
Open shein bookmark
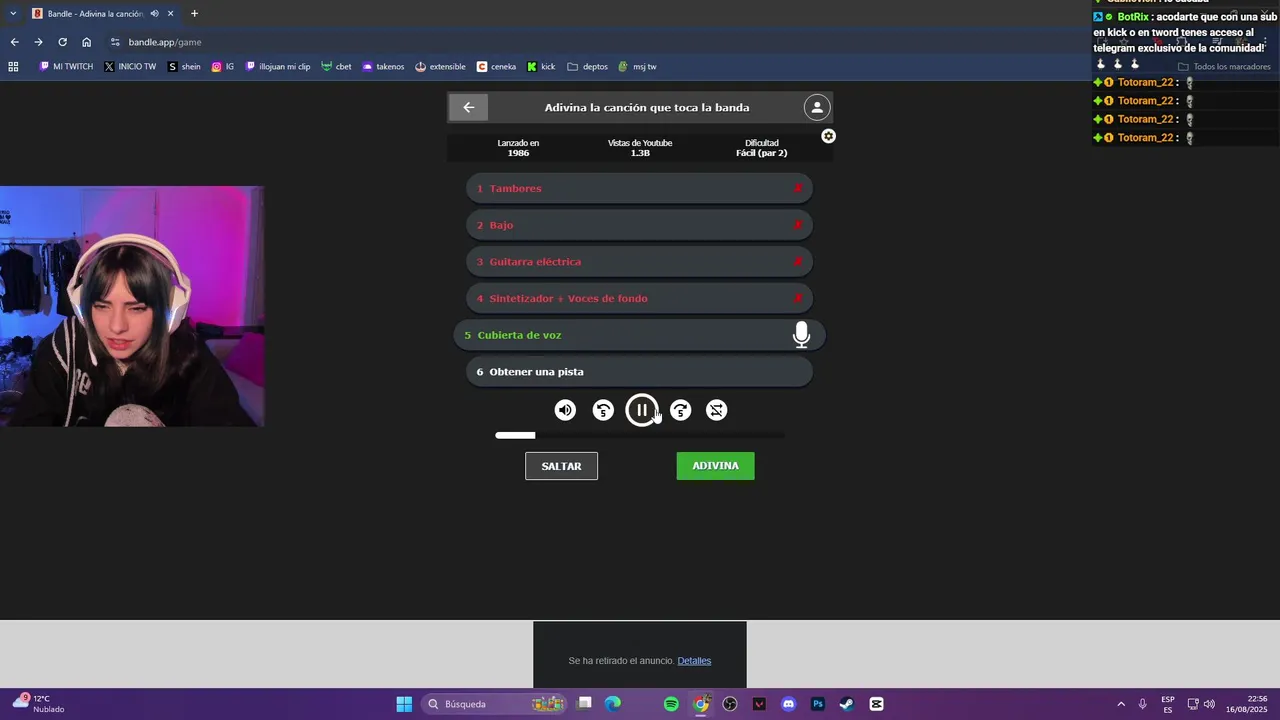tap(184, 67)
